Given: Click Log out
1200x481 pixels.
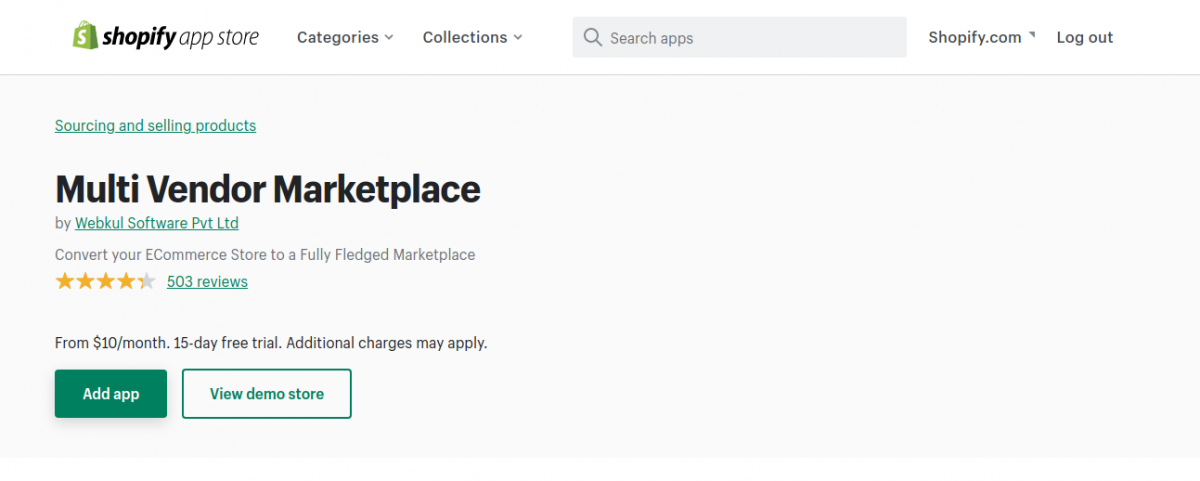Looking at the screenshot, I should [1084, 37].
